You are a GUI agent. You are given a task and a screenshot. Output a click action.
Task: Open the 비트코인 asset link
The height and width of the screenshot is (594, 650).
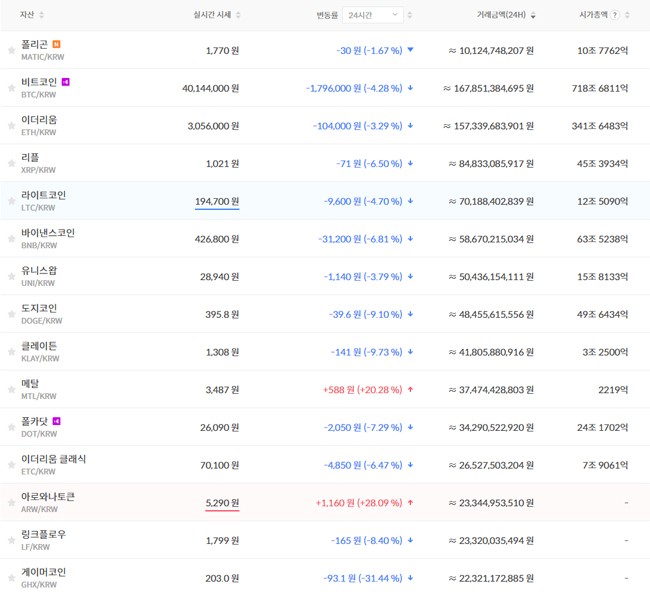39,82
